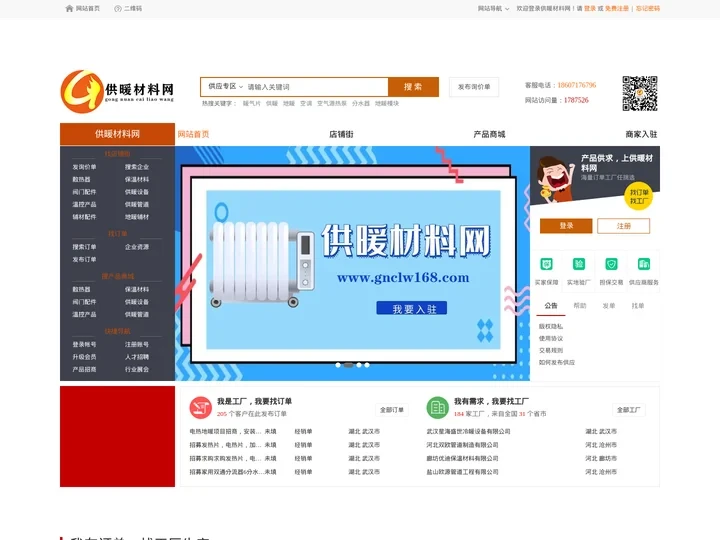720x540 pixels.
Task: Click the house icon in the top bar
Action: point(69,8)
